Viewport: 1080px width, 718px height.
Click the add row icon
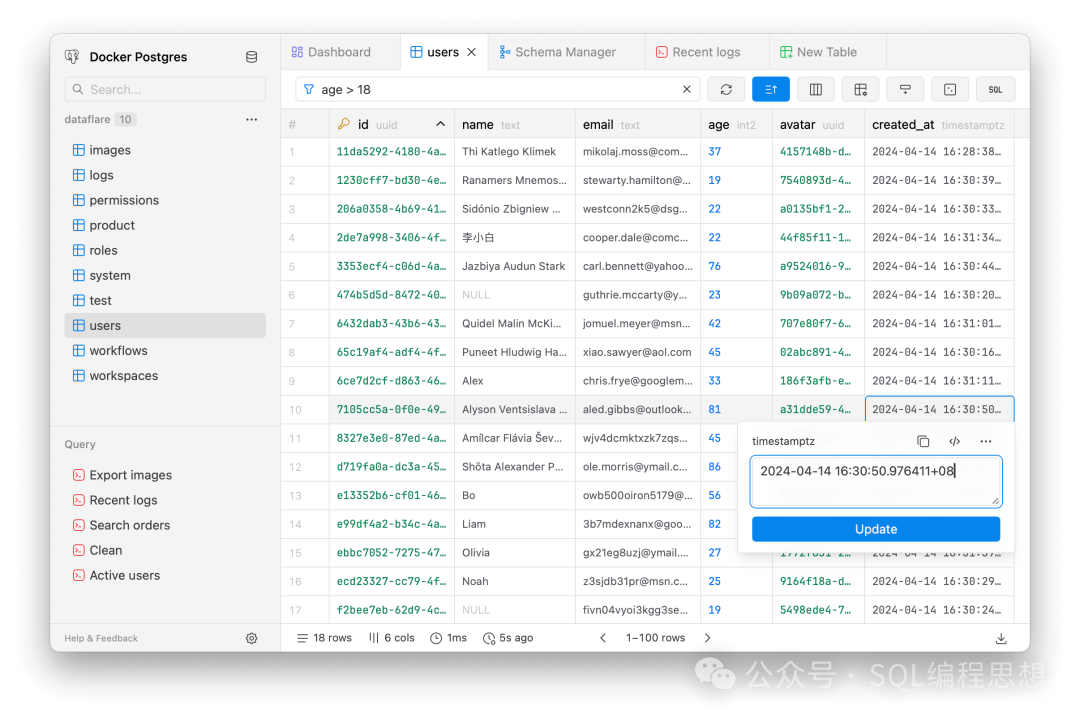point(905,89)
